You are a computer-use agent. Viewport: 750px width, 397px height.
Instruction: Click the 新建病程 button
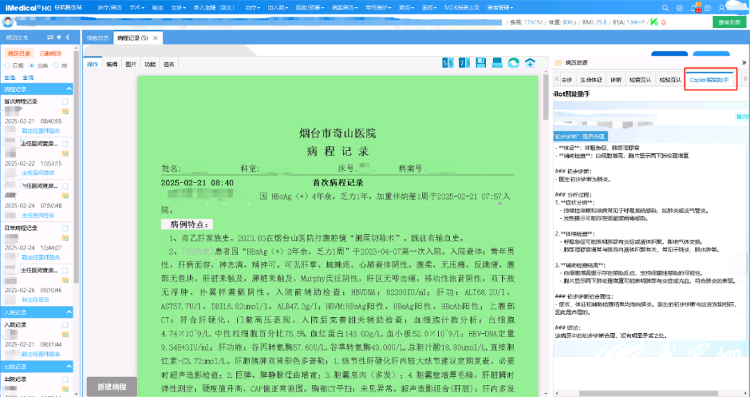coord(112,386)
